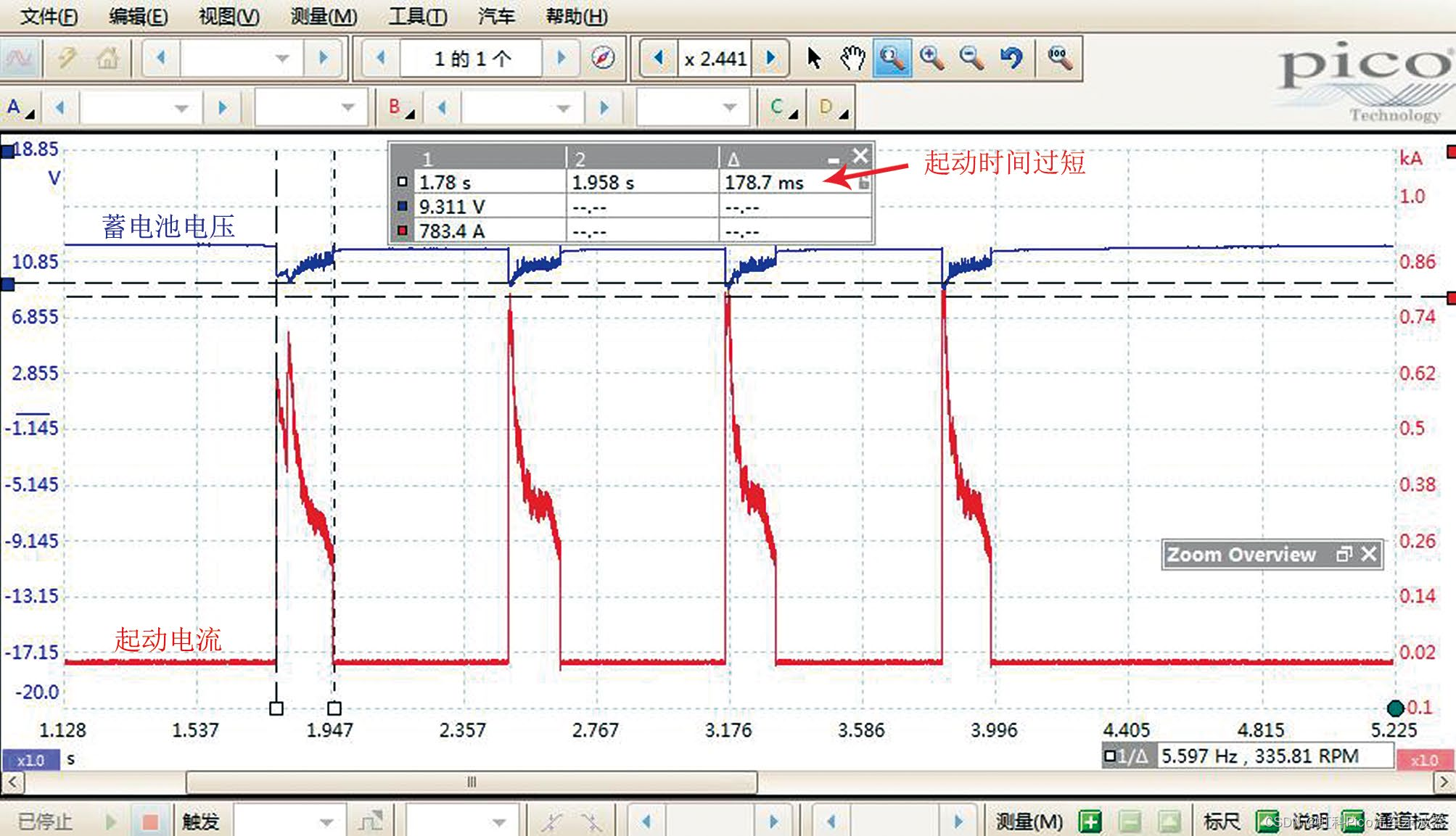The width and height of the screenshot is (1456, 836).
Task: Click the zoom in magnifier icon
Action: coord(931,58)
